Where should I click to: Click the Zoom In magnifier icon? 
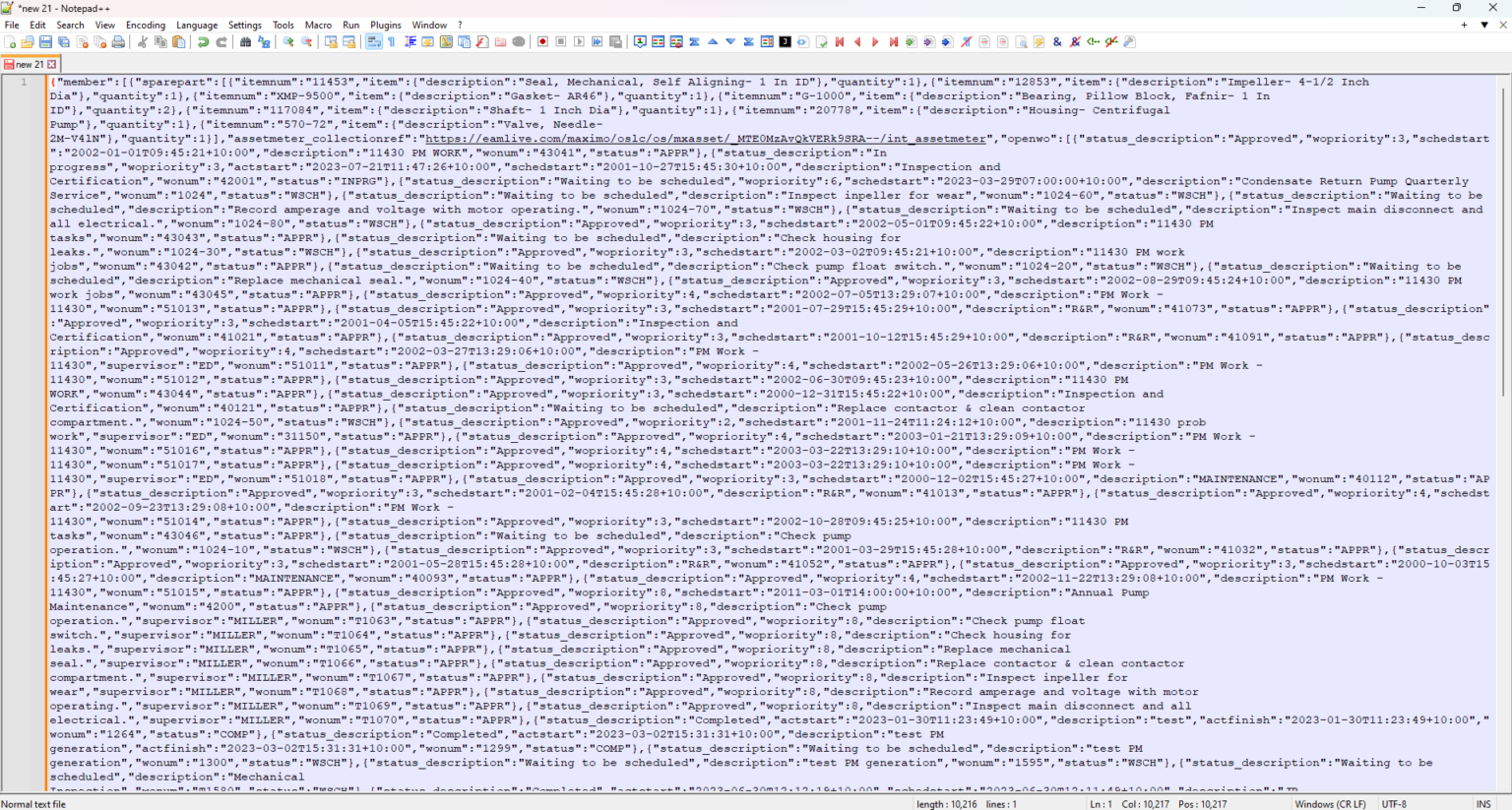(x=288, y=42)
